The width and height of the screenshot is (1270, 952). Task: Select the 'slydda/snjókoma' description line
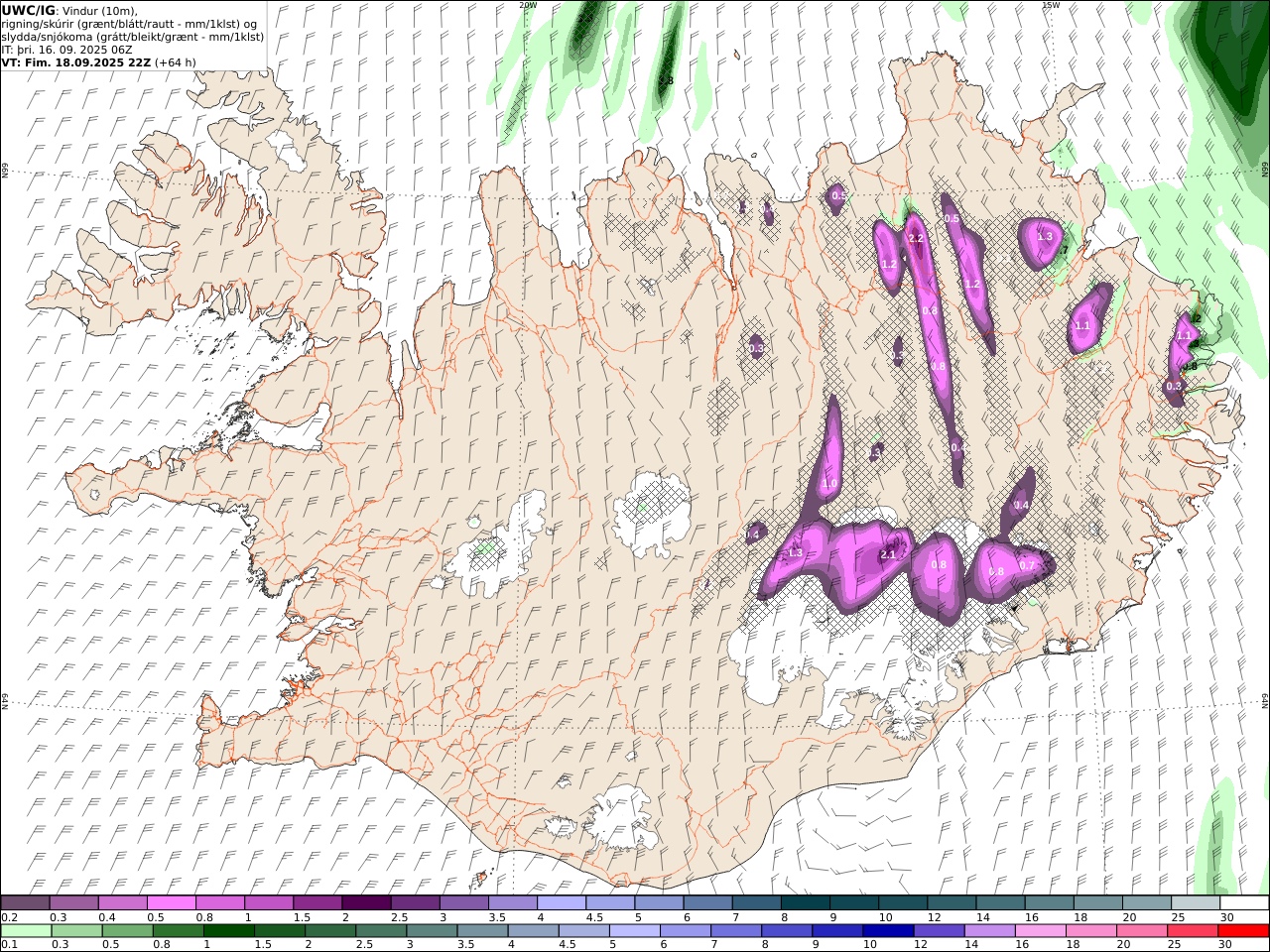(x=133, y=37)
